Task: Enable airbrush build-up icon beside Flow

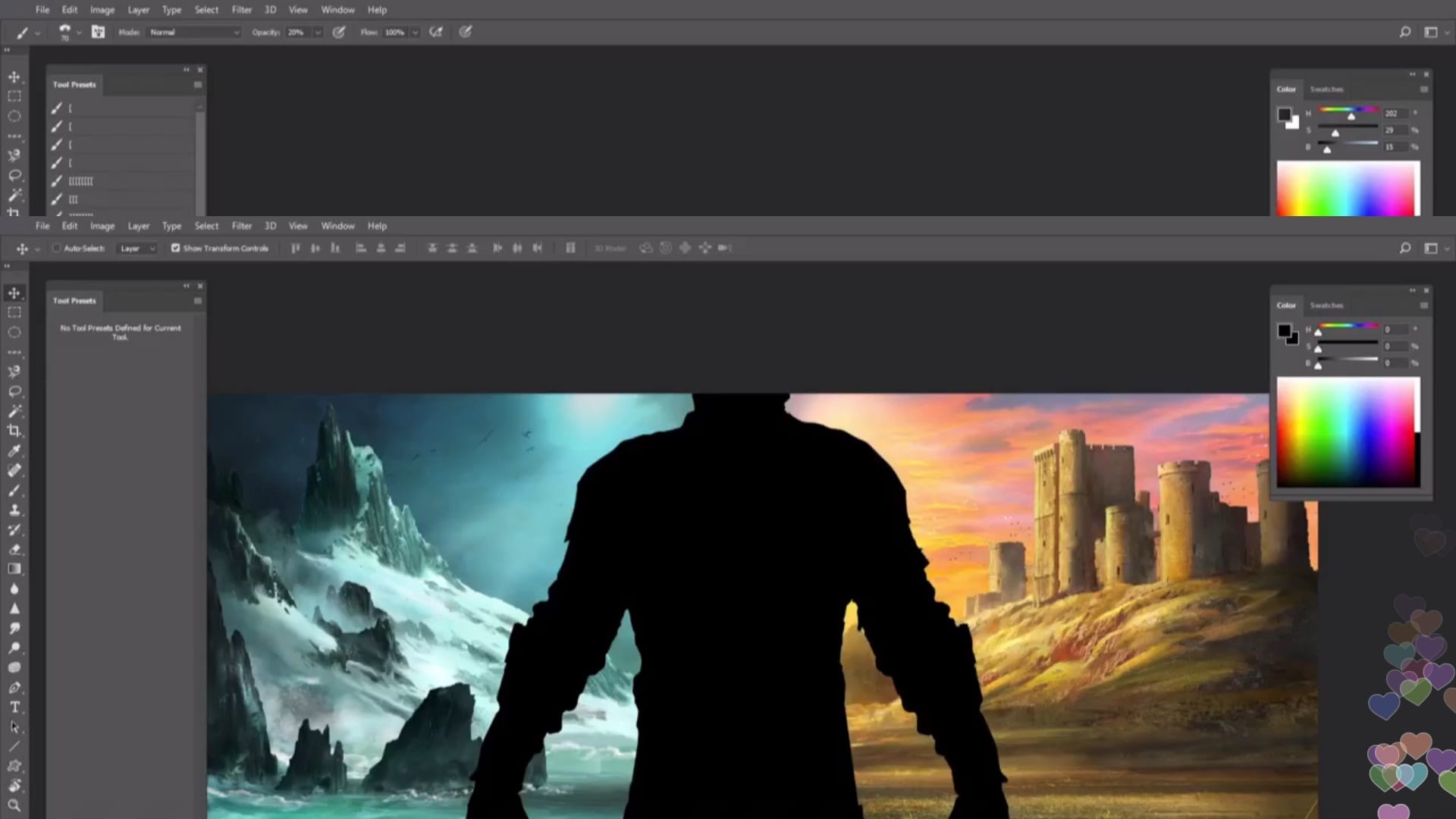Action: point(436,32)
